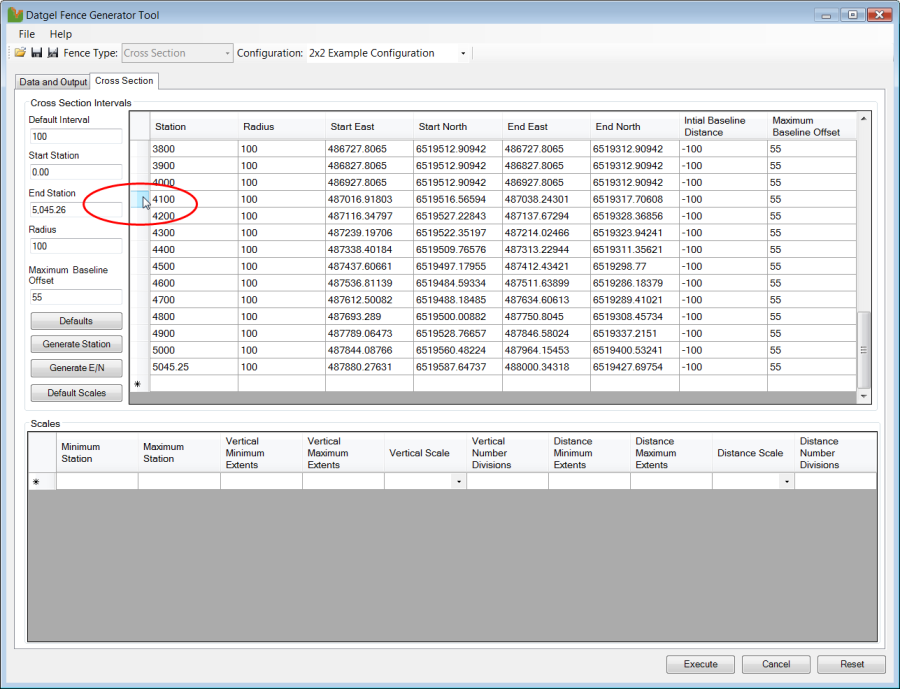Switch to Data and Output tab
The image size is (900, 689).
(52, 82)
